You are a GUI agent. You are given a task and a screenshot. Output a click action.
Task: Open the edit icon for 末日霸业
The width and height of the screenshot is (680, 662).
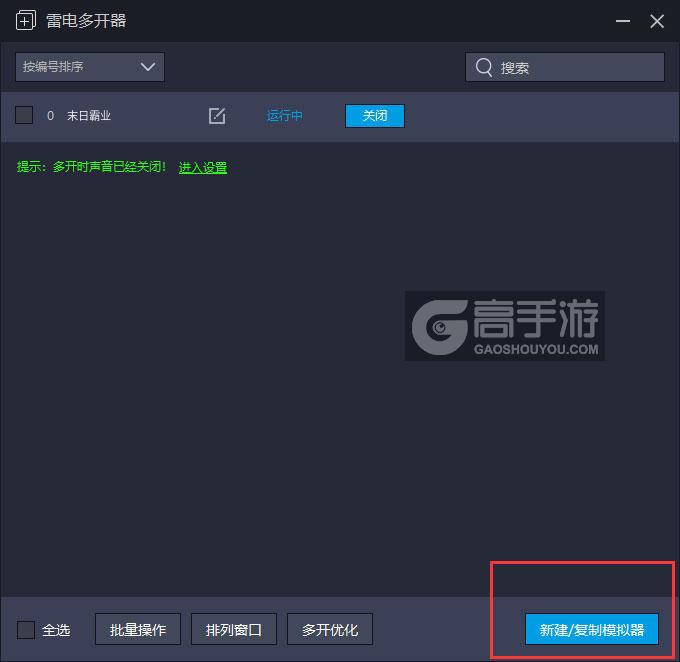pyautogui.click(x=217, y=116)
